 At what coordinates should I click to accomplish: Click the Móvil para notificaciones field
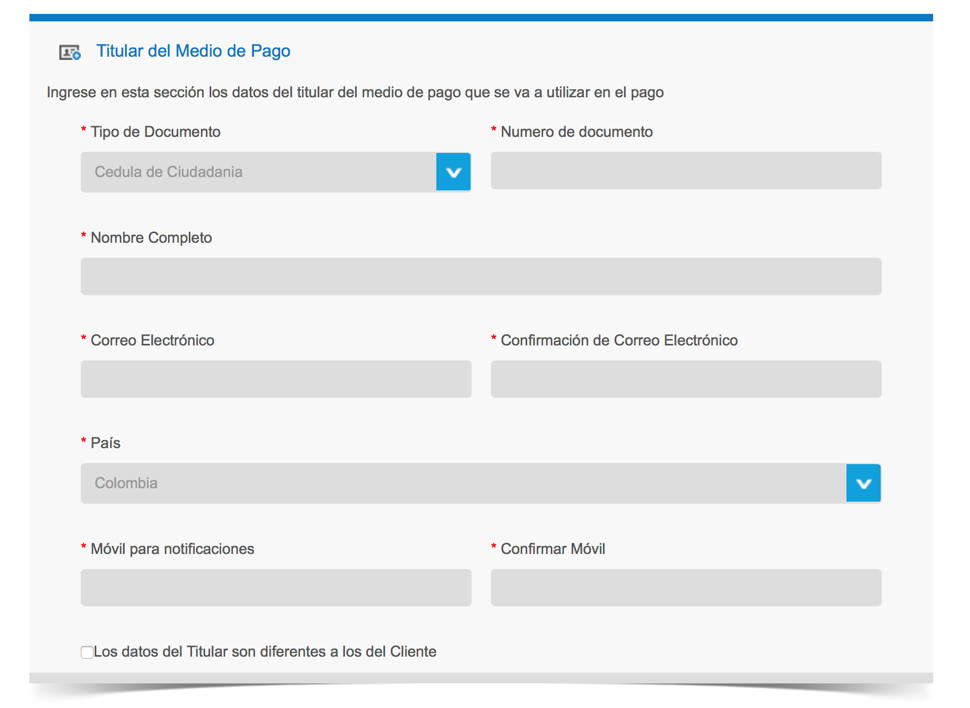click(x=276, y=587)
